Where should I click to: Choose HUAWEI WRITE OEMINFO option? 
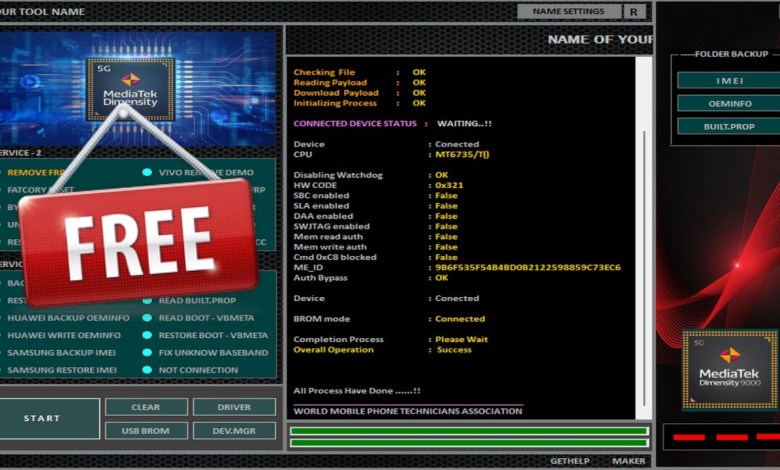68,335
